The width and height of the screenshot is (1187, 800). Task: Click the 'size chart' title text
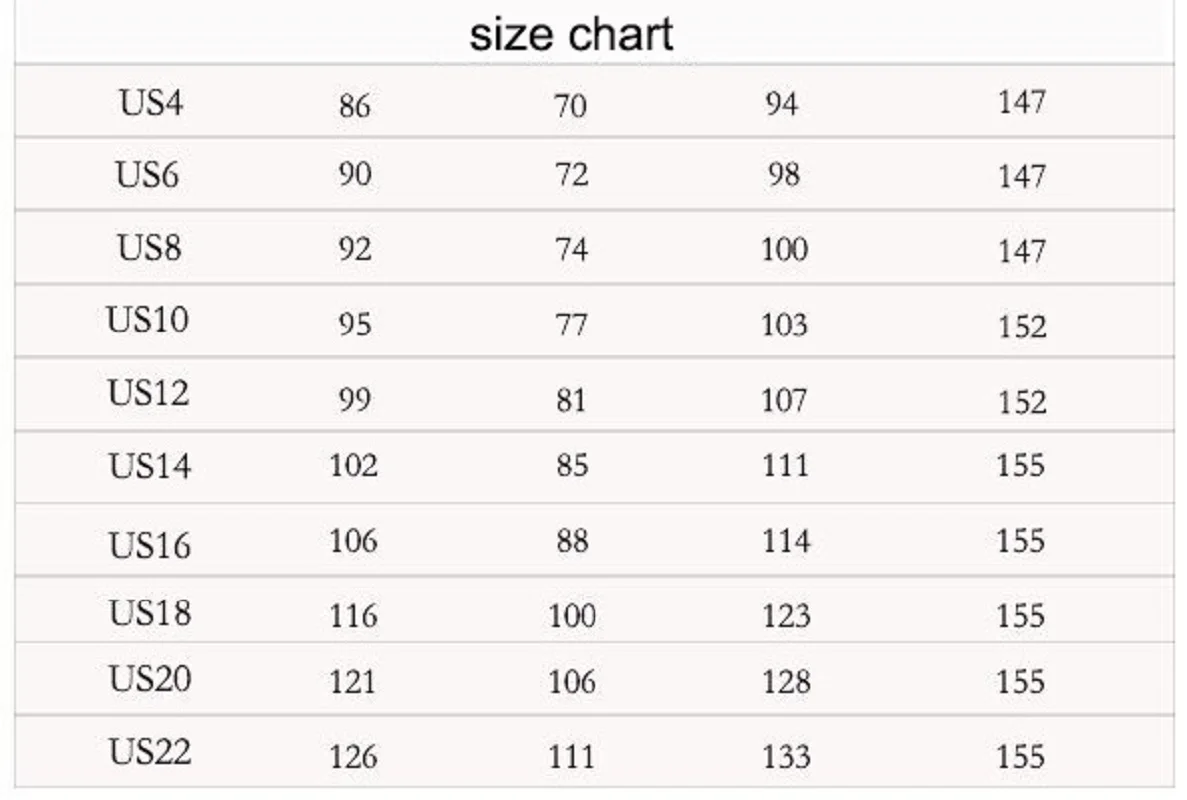571,36
